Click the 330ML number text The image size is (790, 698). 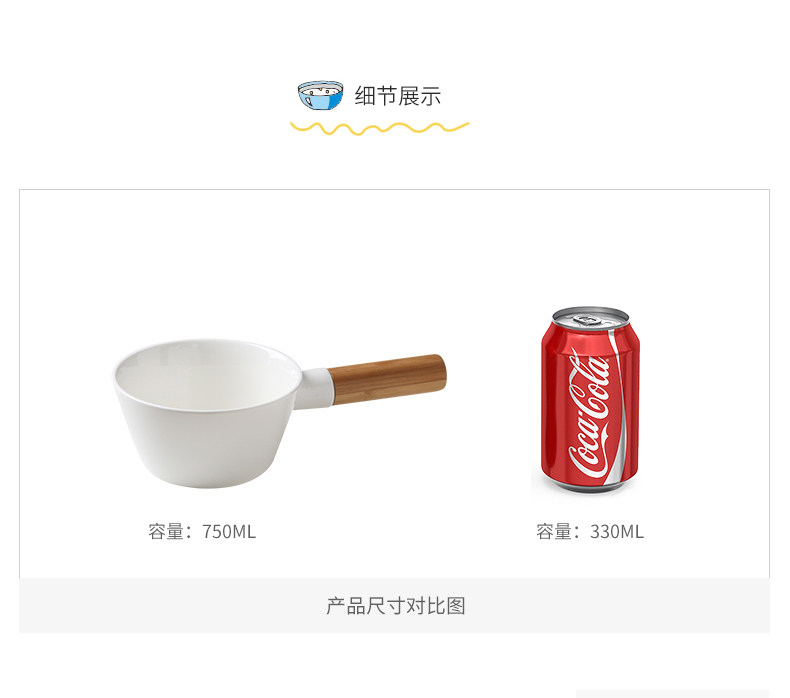pos(617,532)
